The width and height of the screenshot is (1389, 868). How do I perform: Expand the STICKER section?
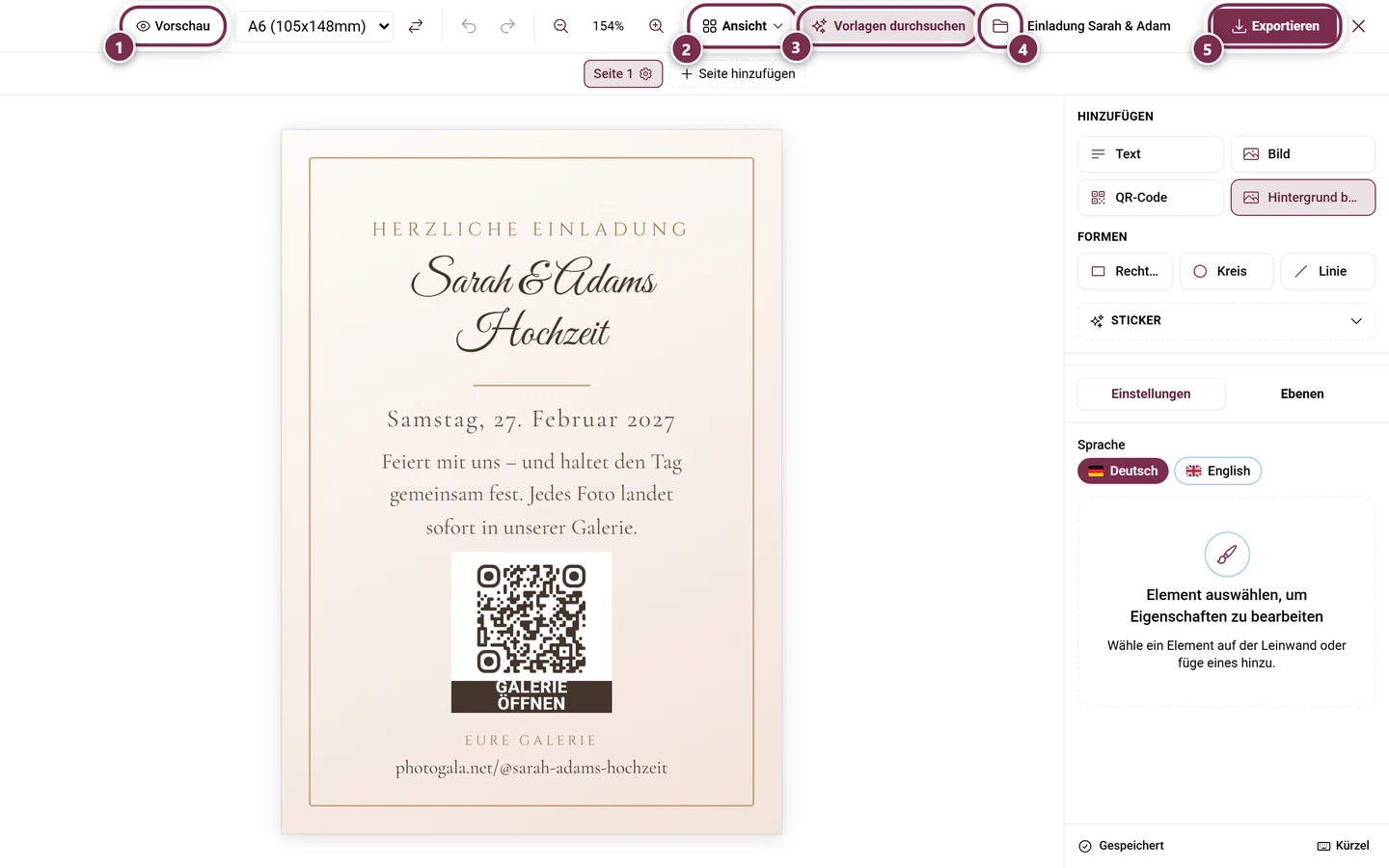[x=1226, y=321]
